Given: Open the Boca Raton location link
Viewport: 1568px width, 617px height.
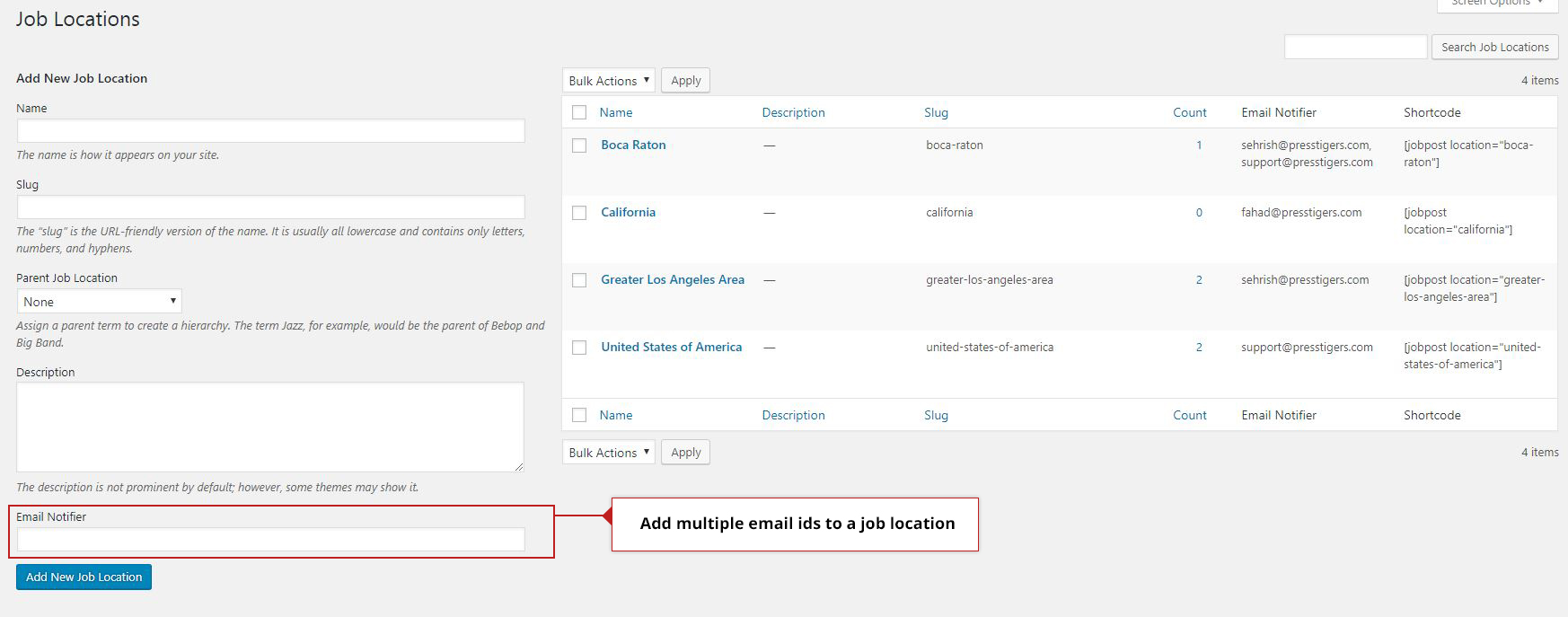Looking at the screenshot, I should [633, 145].
